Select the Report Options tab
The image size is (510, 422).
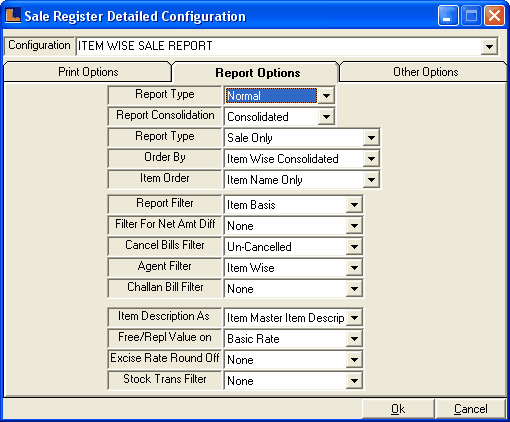pos(257,73)
